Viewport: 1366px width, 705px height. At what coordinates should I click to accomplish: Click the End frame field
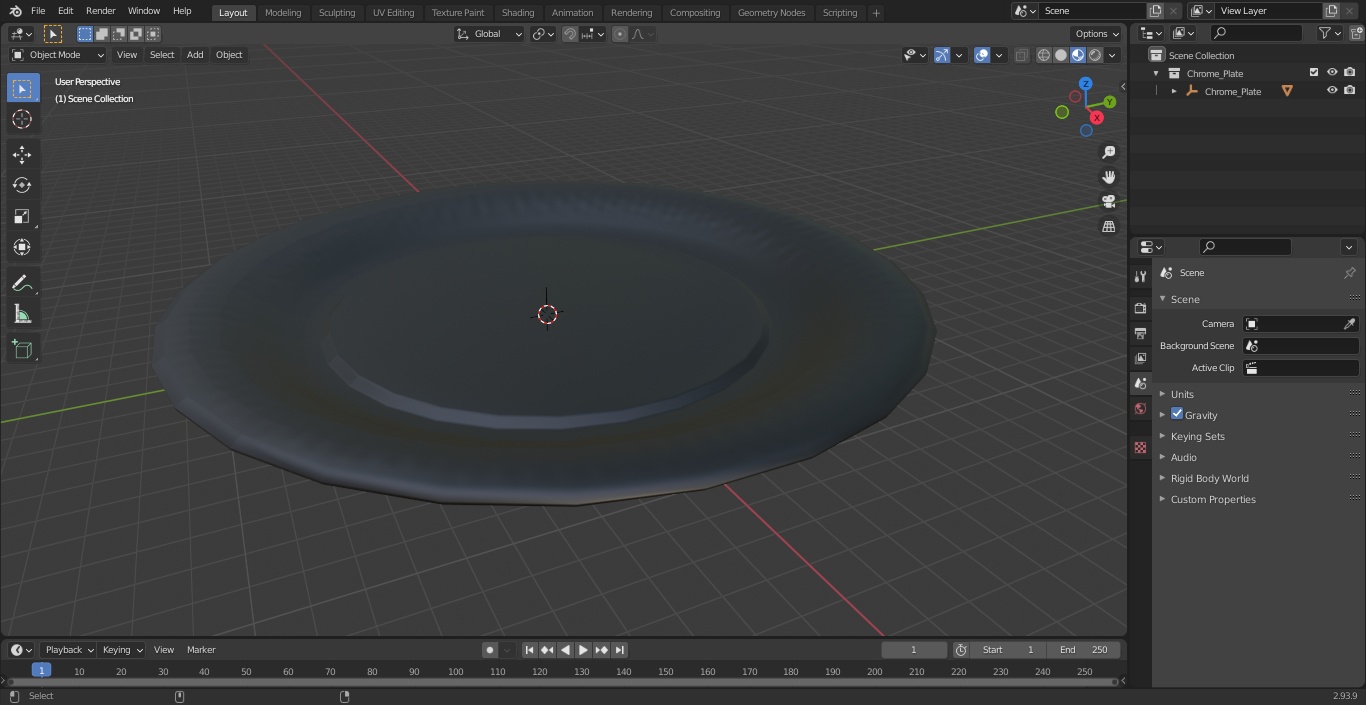coord(1084,650)
